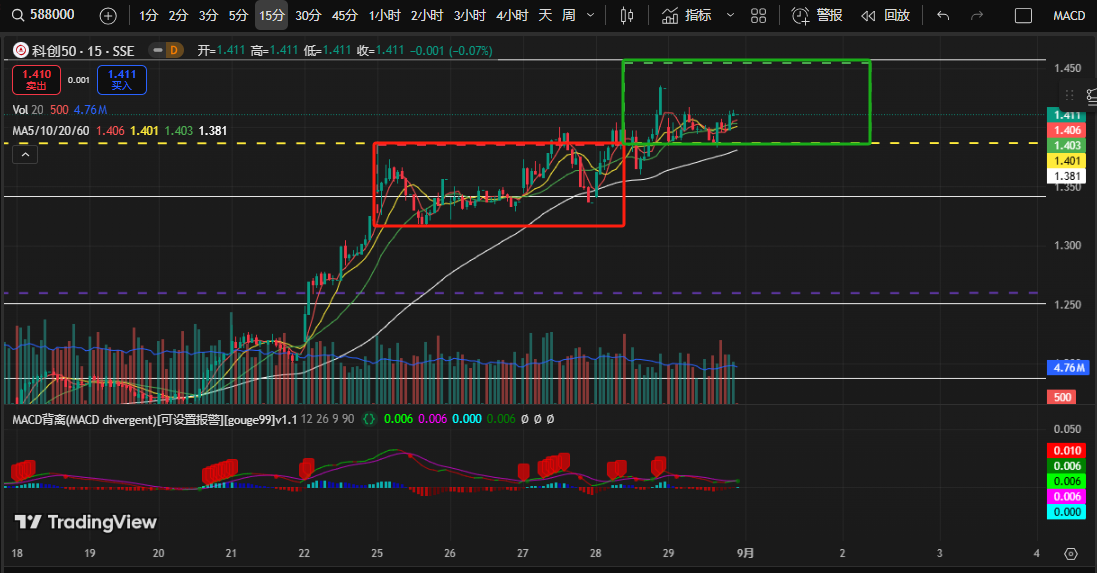
Task: Collapse the indicator legend with chevron button
Action: pyautogui.click(x=26, y=153)
